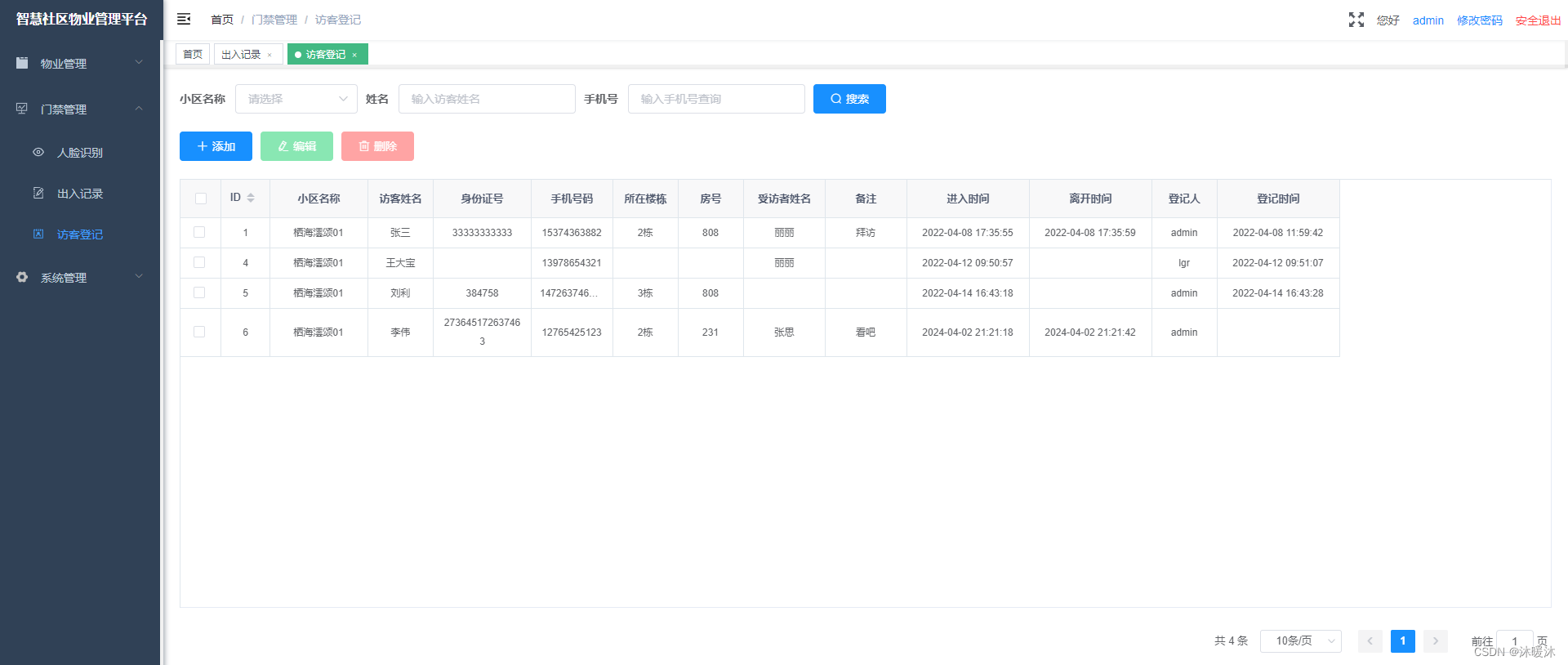Focus the 手机号 search input field

(x=716, y=99)
